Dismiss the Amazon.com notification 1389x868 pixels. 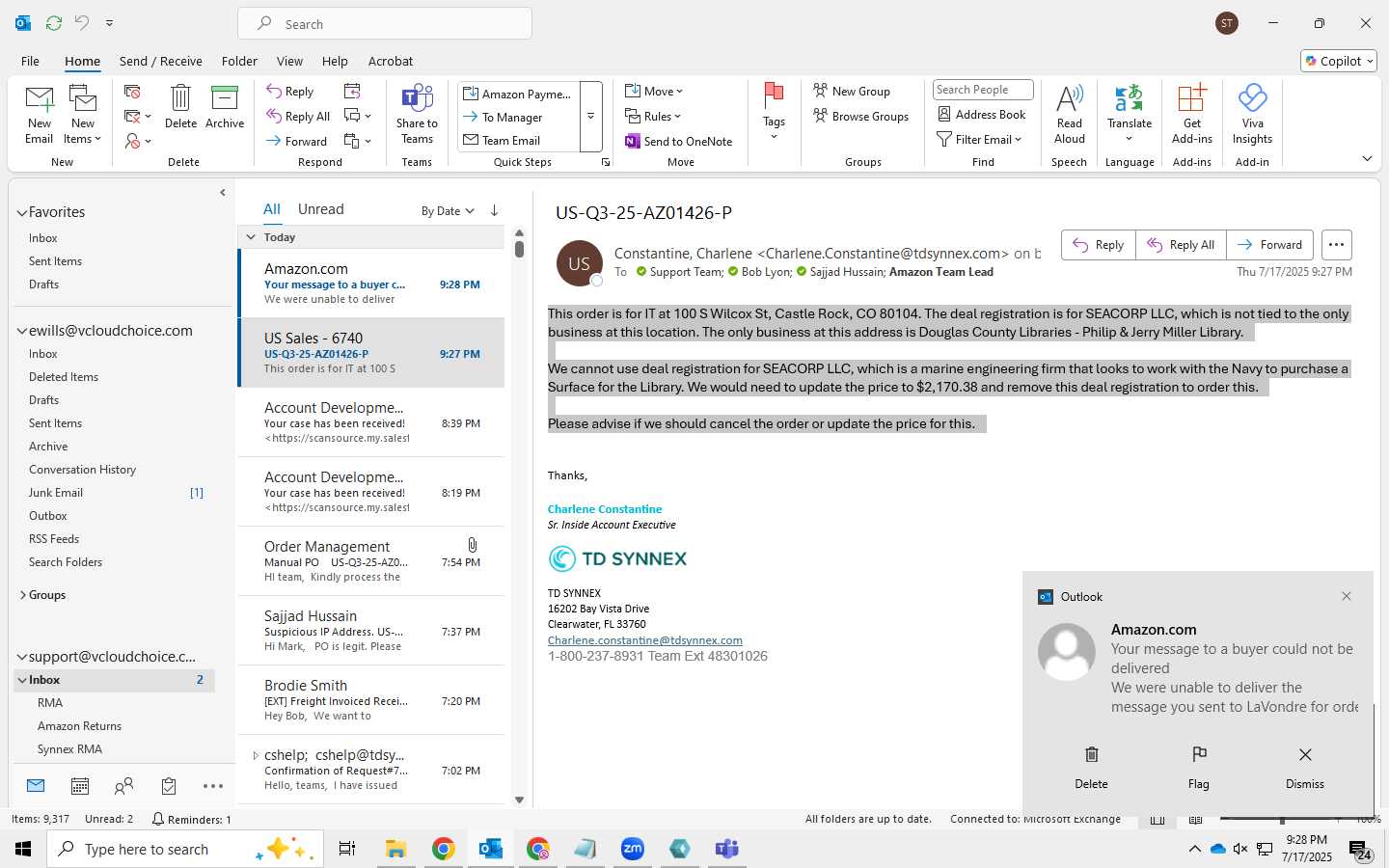point(1305,767)
